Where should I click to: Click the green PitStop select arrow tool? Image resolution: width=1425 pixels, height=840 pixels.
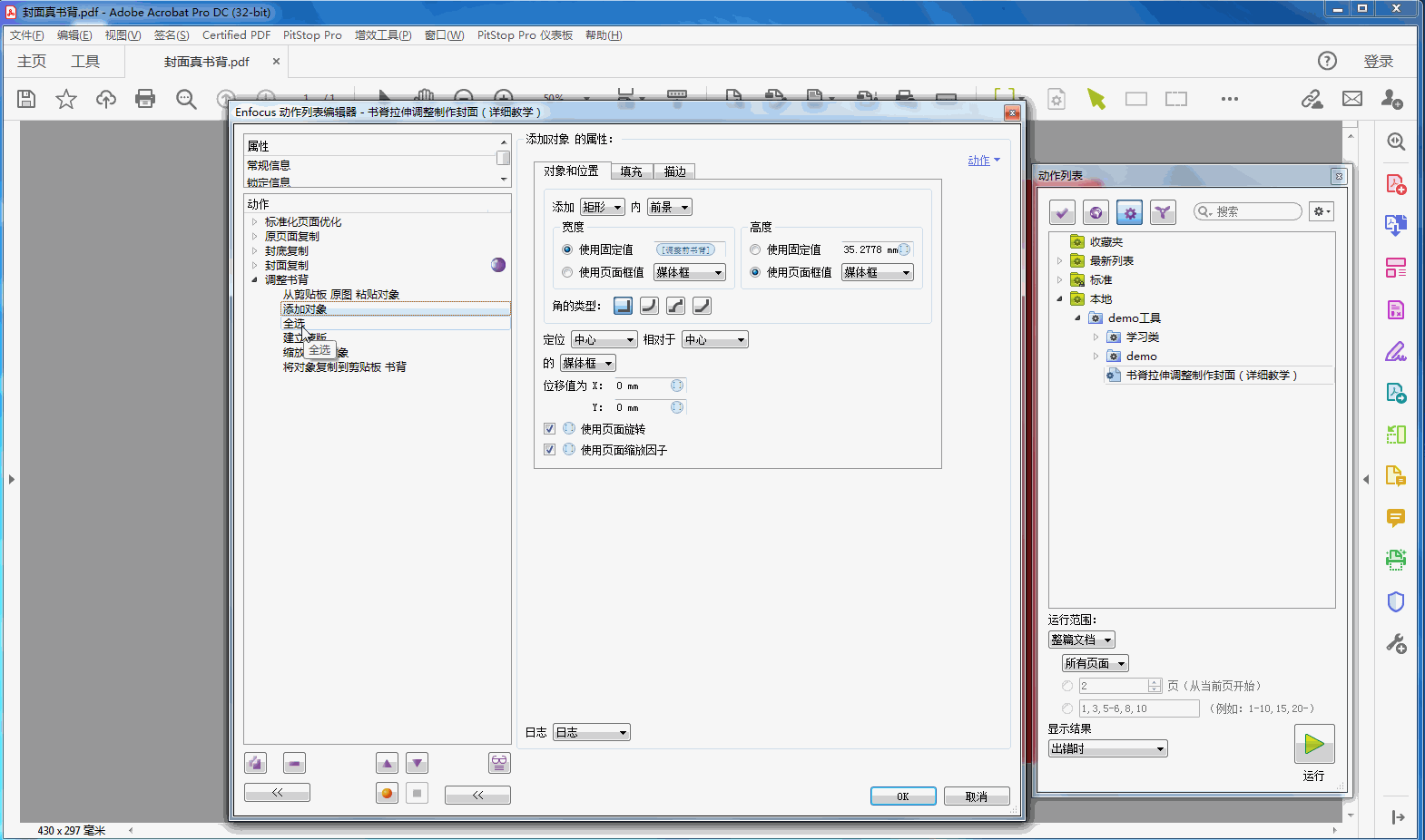pos(1096,99)
